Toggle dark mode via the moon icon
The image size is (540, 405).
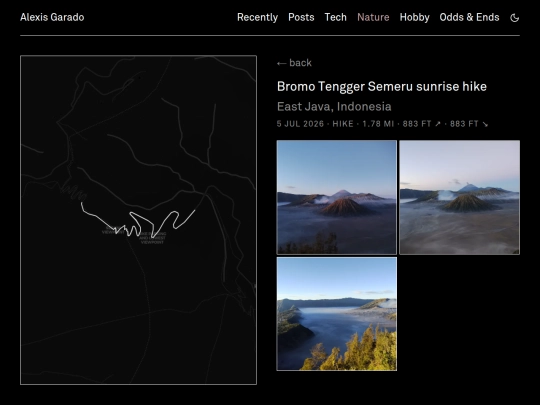[x=515, y=18]
